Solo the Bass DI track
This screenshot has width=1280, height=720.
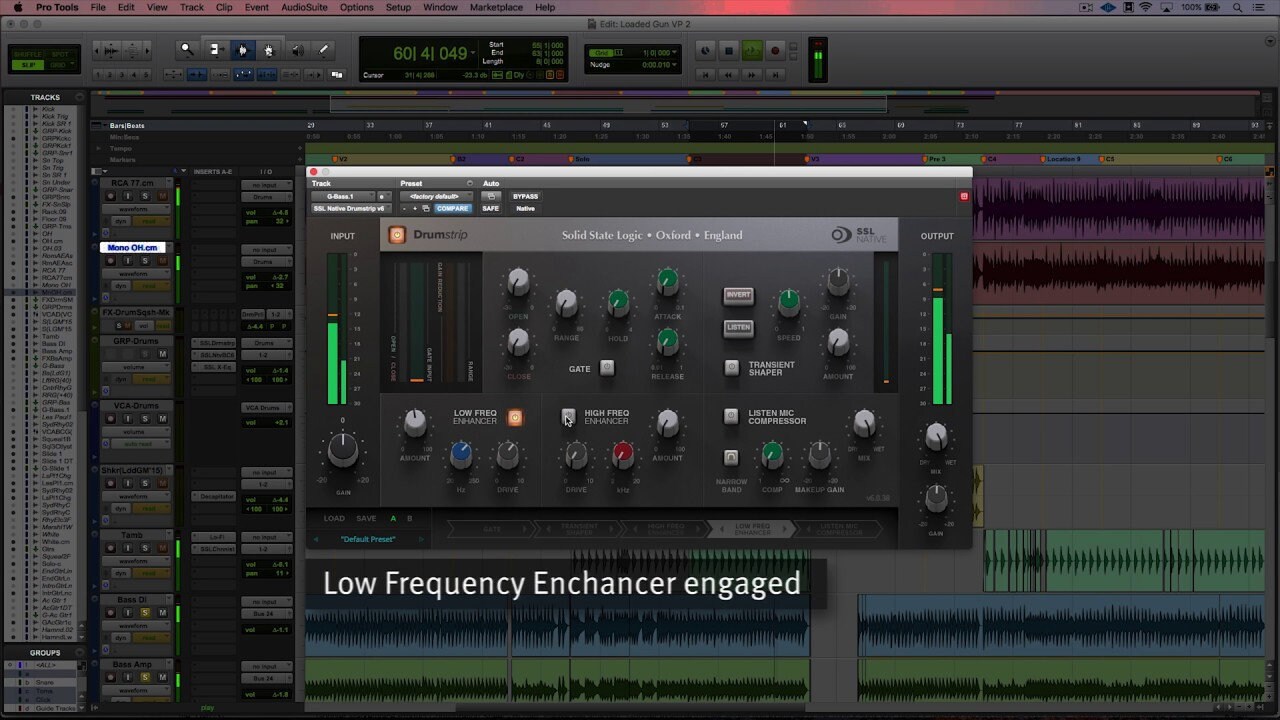point(144,614)
